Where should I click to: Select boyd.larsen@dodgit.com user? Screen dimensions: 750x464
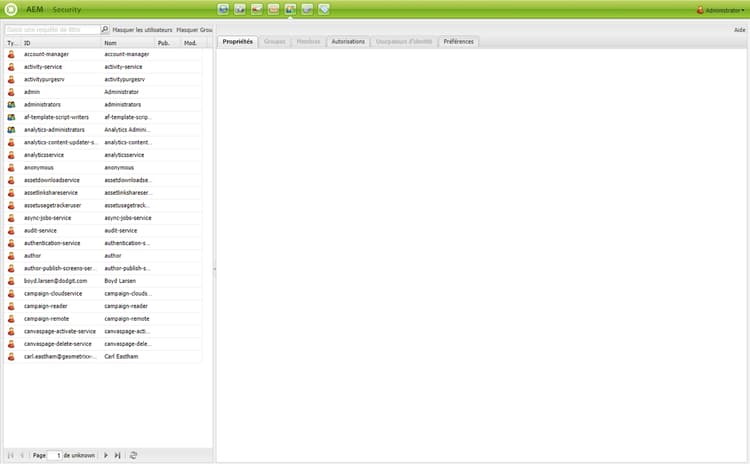click(x=103, y=281)
